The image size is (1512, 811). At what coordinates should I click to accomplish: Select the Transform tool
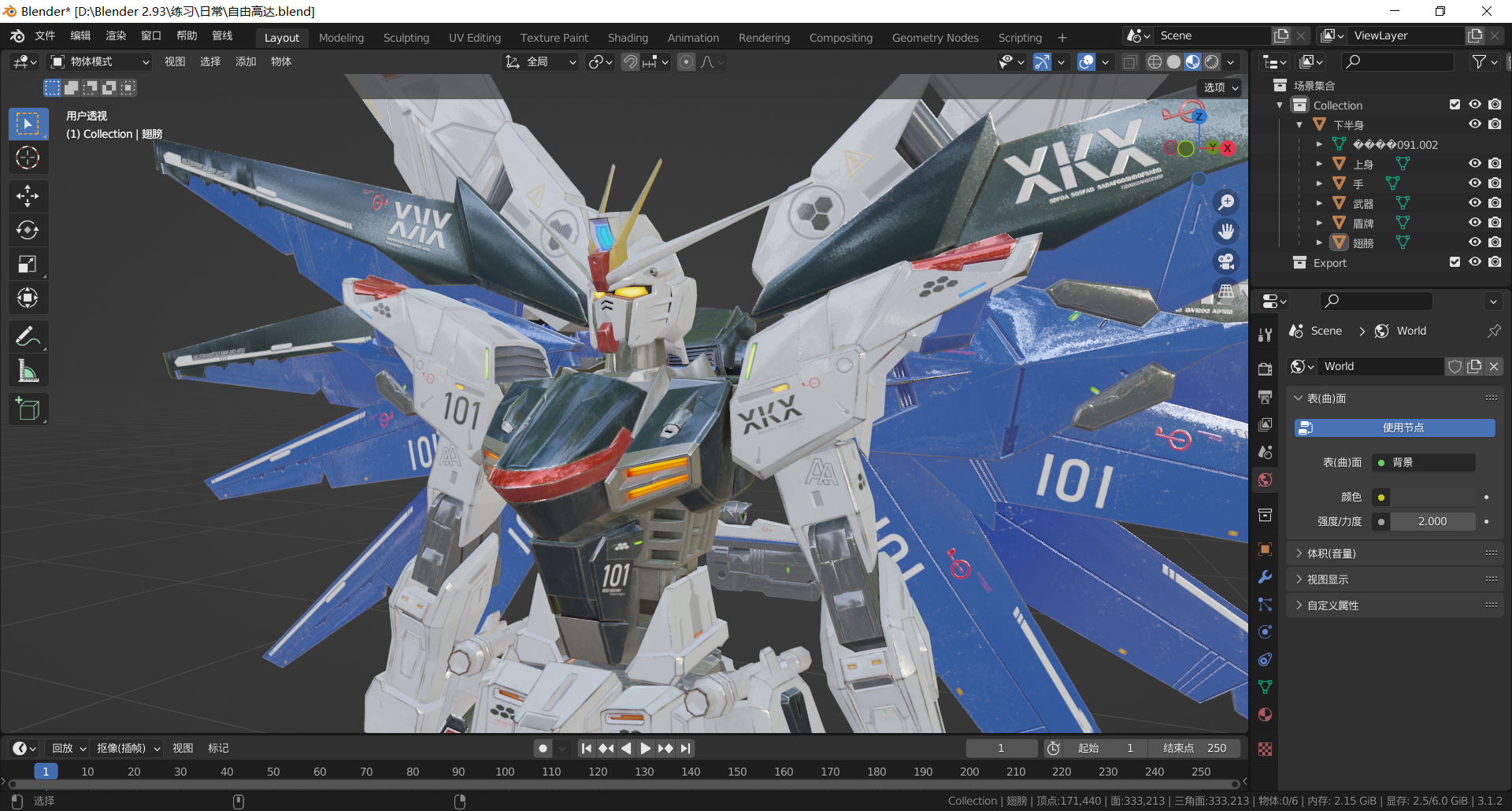(x=28, y=298)
